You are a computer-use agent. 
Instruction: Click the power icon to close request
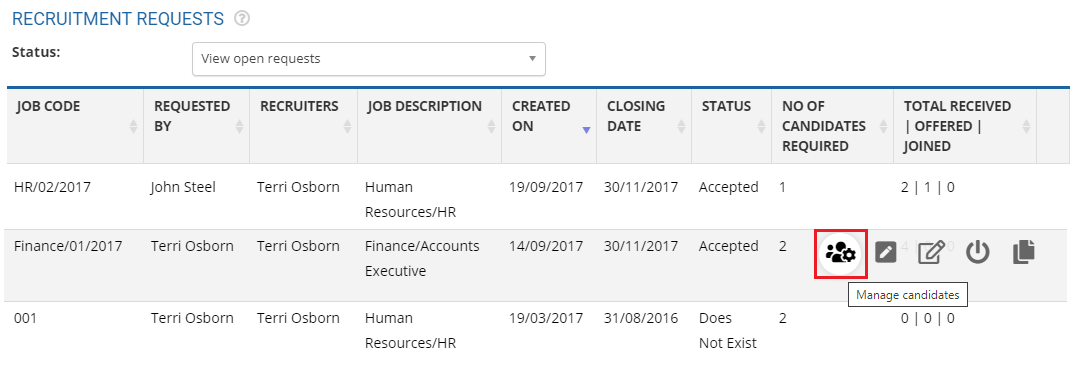click(x=978, y=253)
